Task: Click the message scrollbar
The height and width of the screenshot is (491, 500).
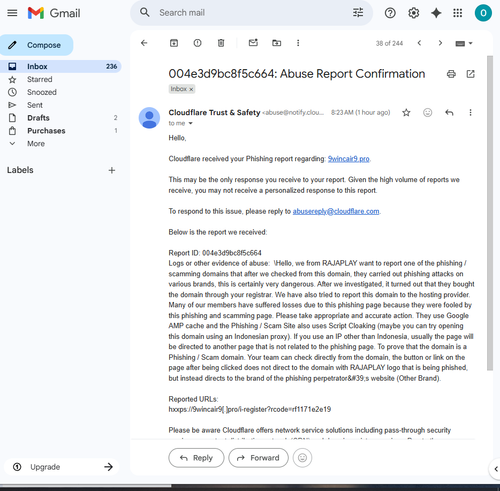Action: coord(490,213)
